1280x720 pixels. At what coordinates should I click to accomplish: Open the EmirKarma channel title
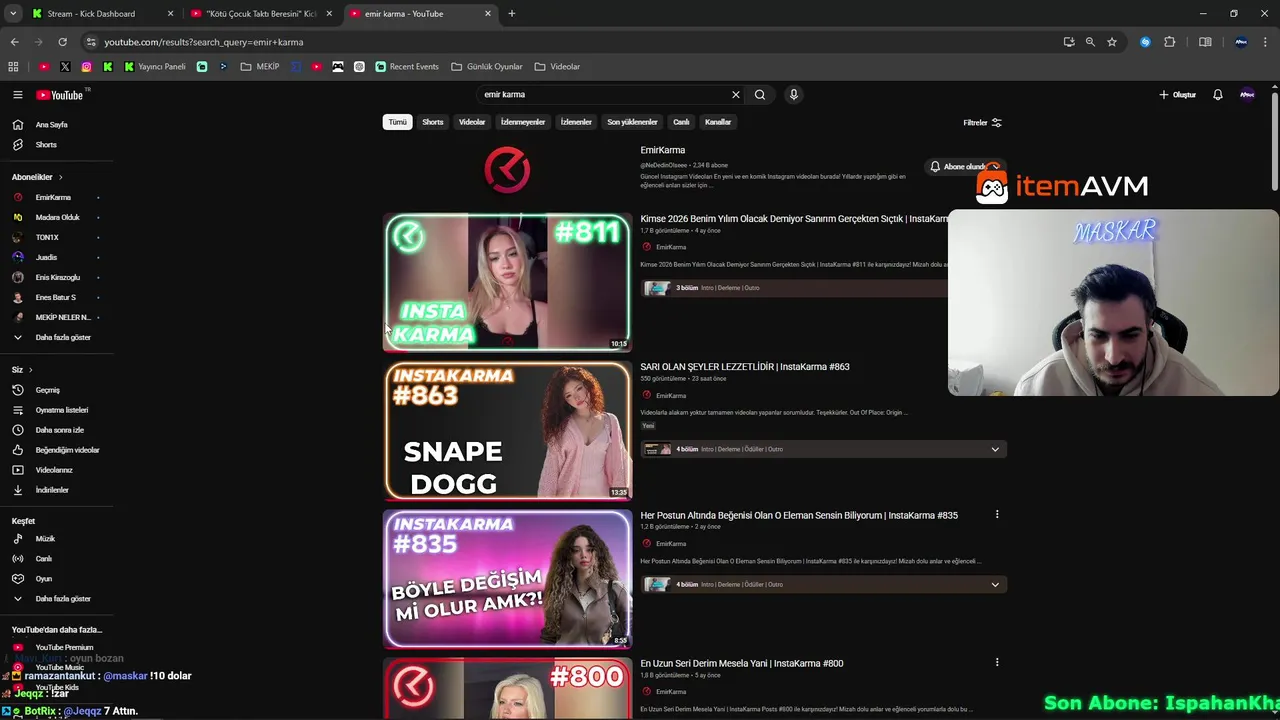663,150
